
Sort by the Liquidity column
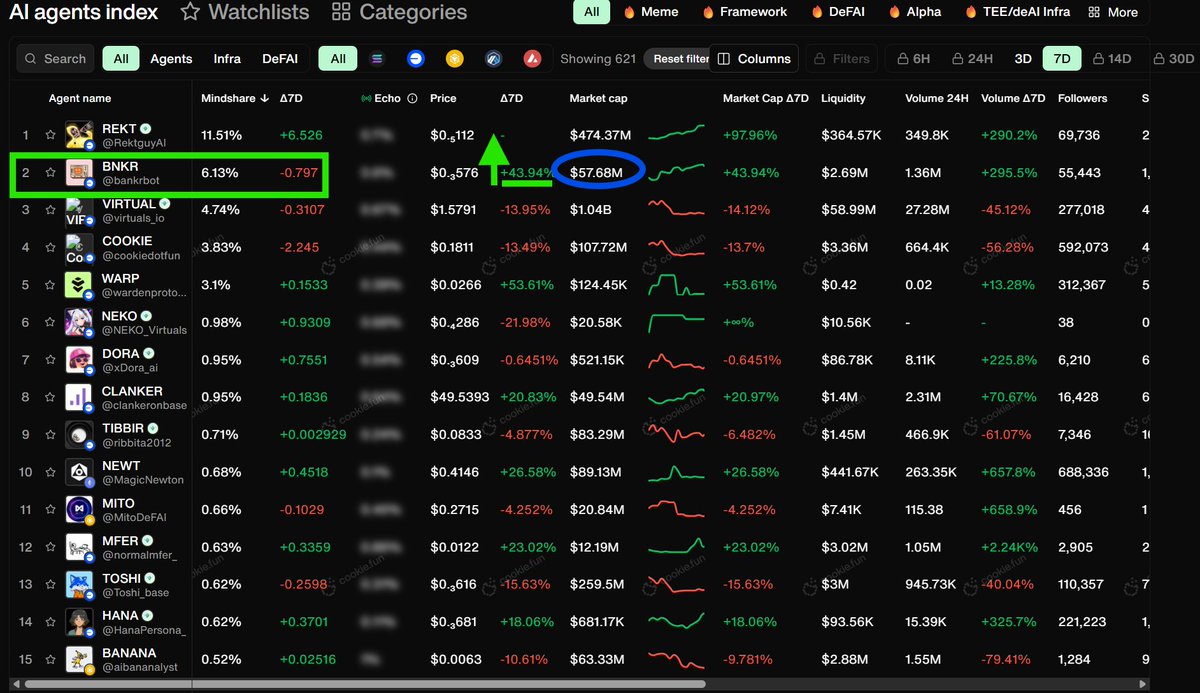844,99
